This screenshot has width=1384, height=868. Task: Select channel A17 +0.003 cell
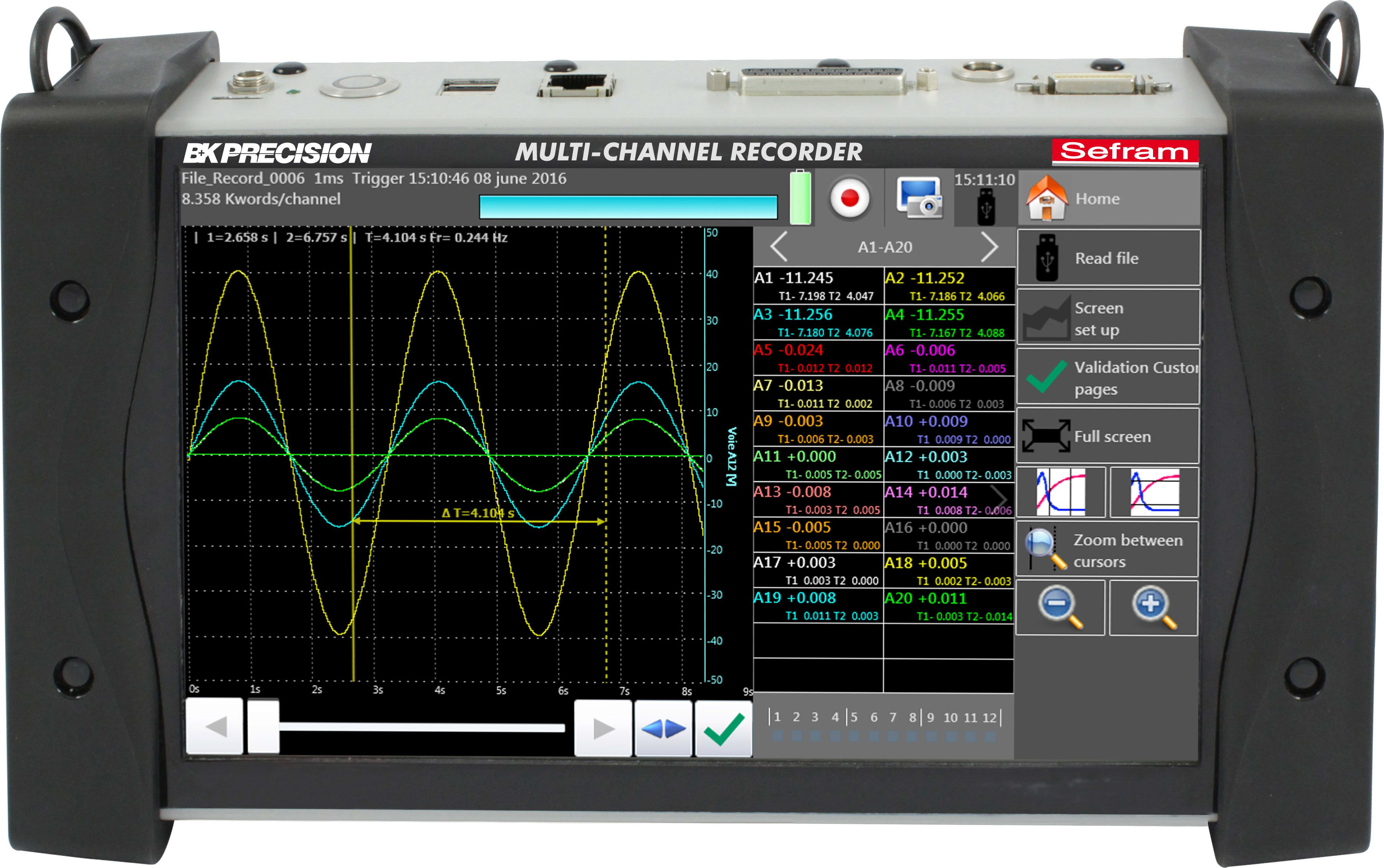coord(818,571)
